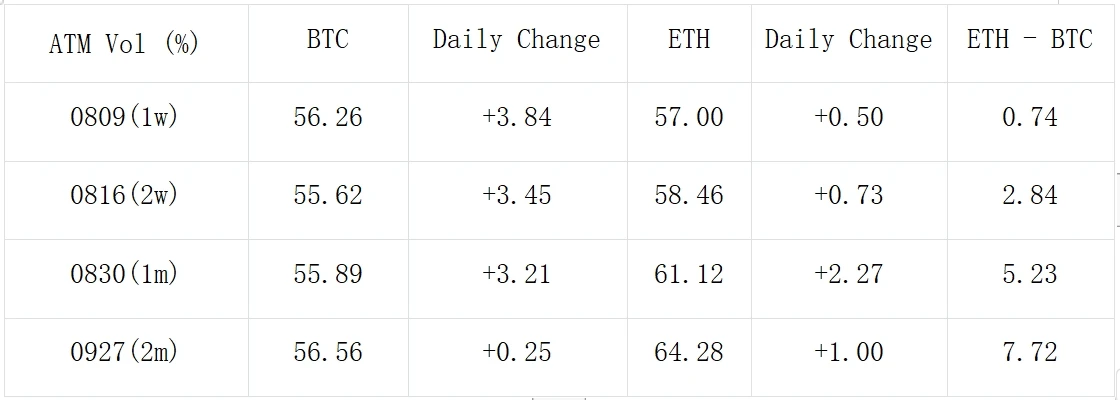Image resolution: width=1120 pixels, height=400 pixels.
Task: Click BTC vol value 56.26
Action: click(x=328, y=117)
